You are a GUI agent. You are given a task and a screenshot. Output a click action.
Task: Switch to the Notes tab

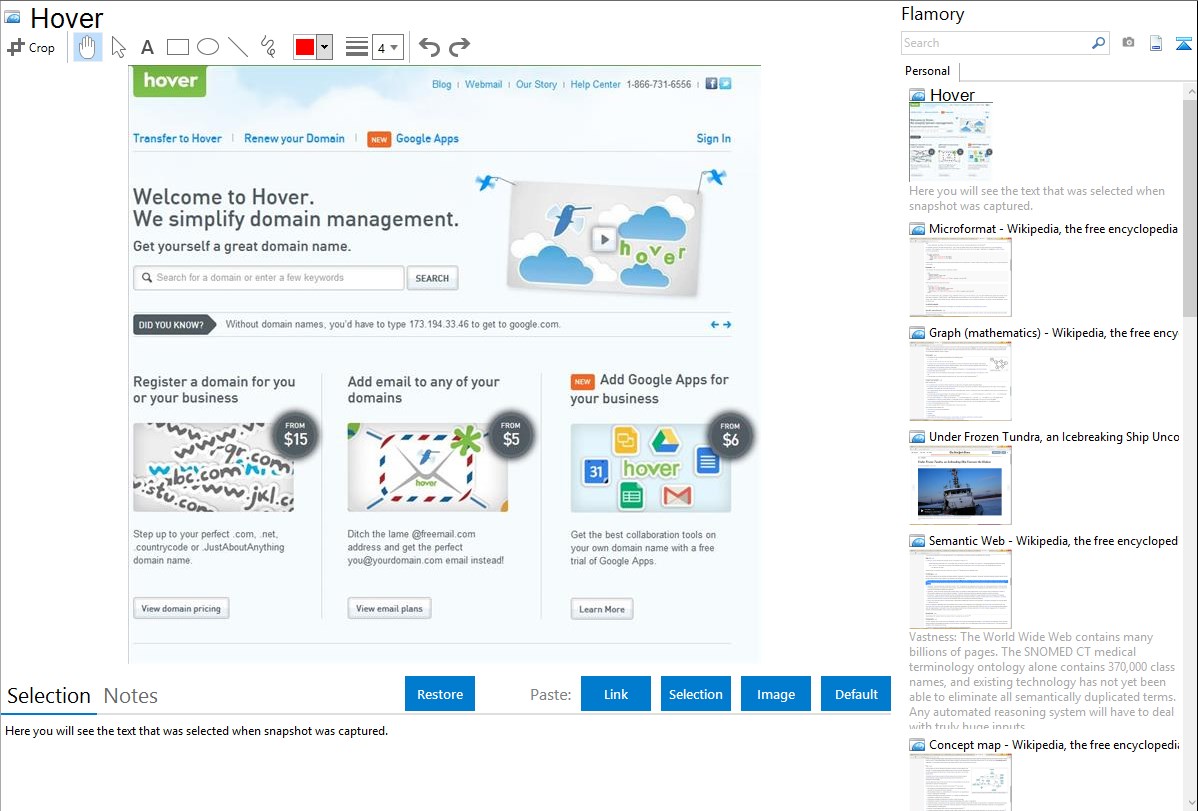131,696
